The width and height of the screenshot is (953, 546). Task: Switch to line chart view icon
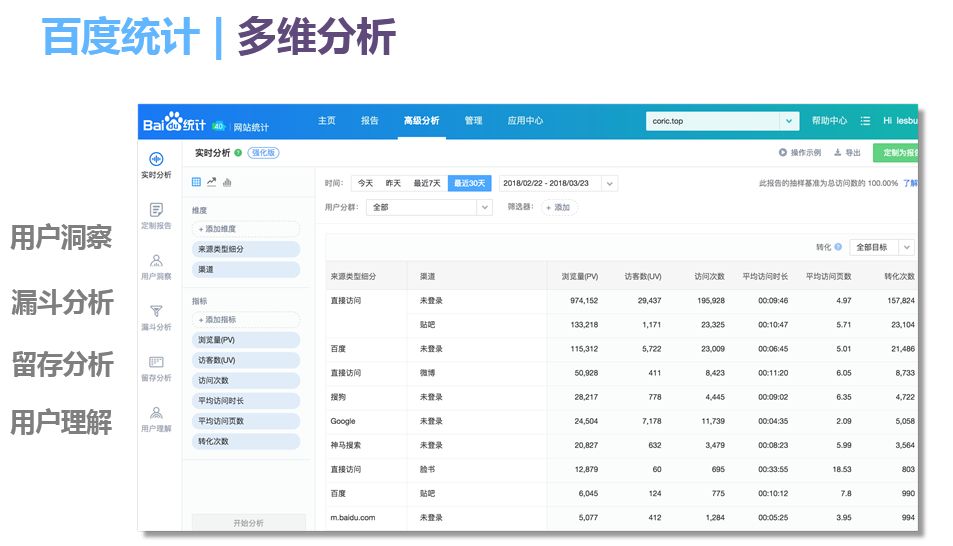coord(212,182)
